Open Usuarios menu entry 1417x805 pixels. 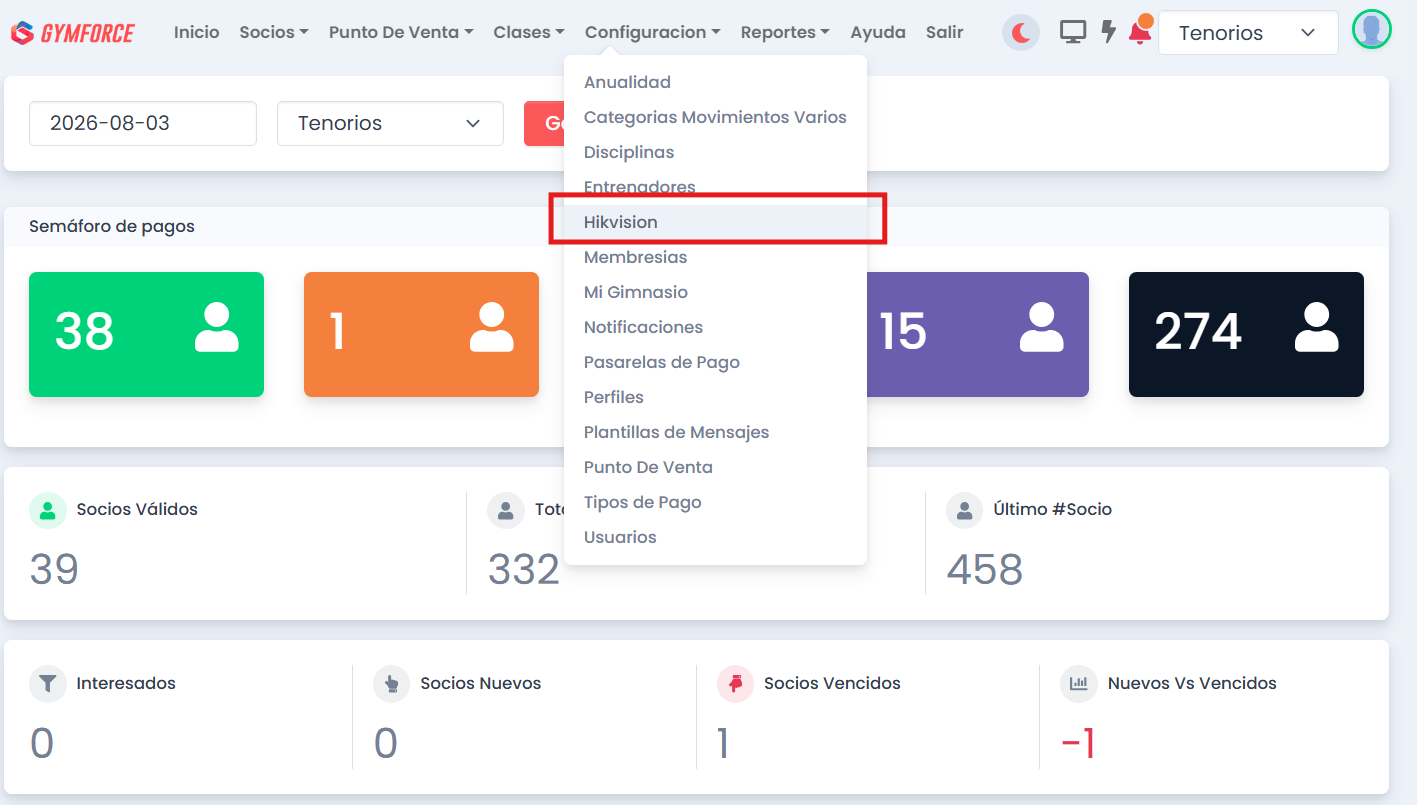715,537
